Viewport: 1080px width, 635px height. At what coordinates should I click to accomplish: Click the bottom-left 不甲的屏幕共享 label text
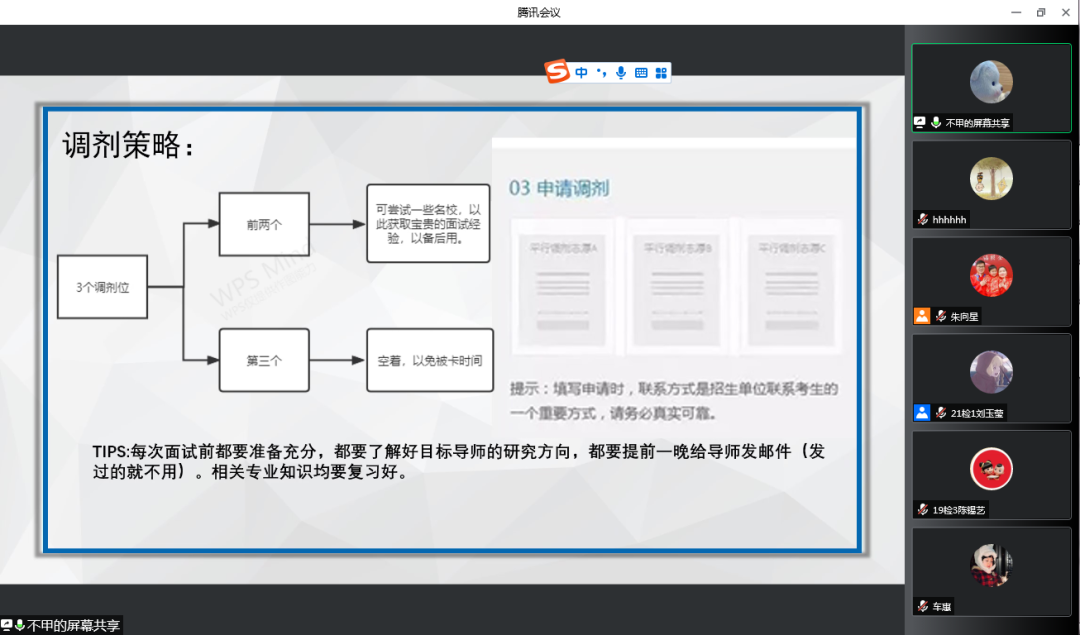(73, 625)
